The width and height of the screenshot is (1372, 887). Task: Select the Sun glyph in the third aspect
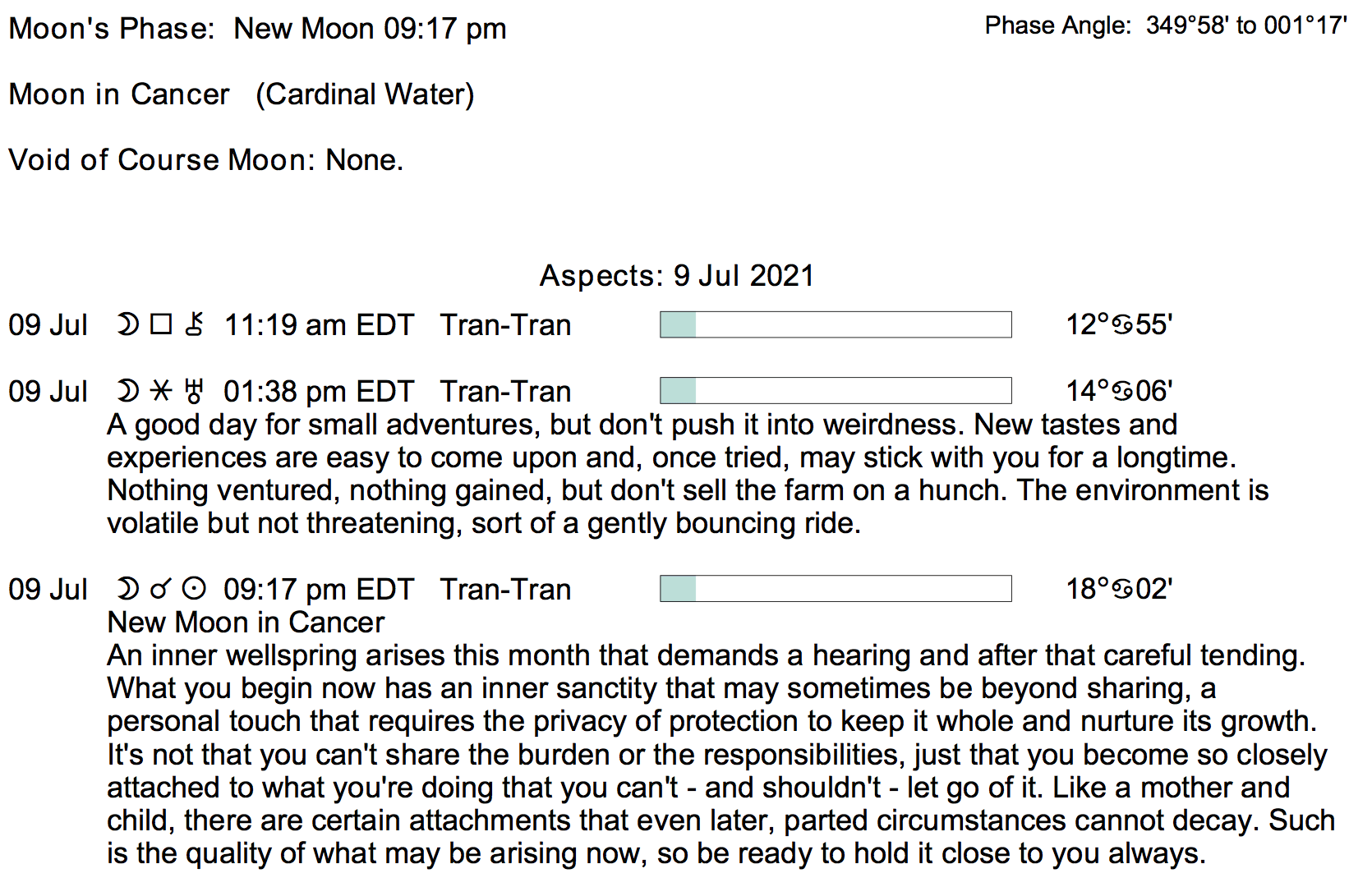pyautogui.click(x=194, y=589)
